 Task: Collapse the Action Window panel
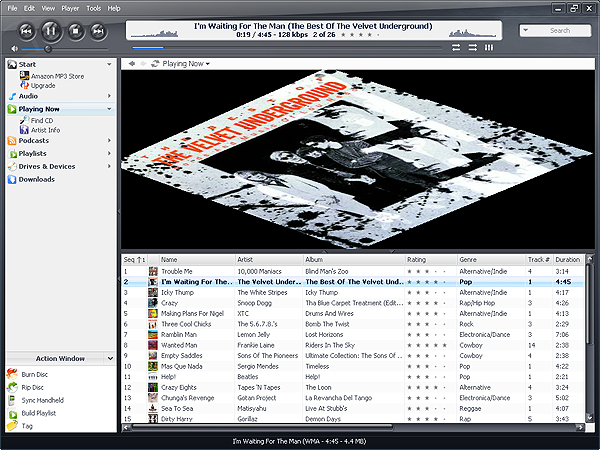(110, 359)
